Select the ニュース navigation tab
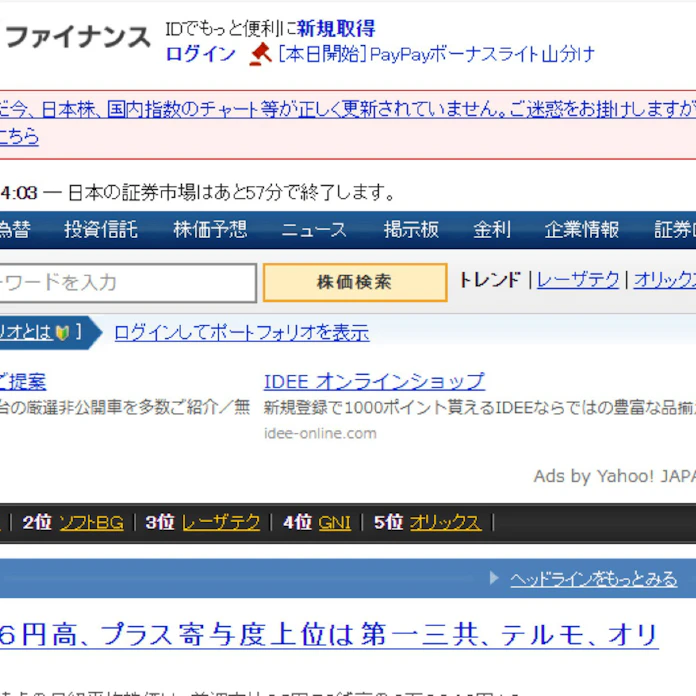The image size is (696, 696). (x=313, y=229)
